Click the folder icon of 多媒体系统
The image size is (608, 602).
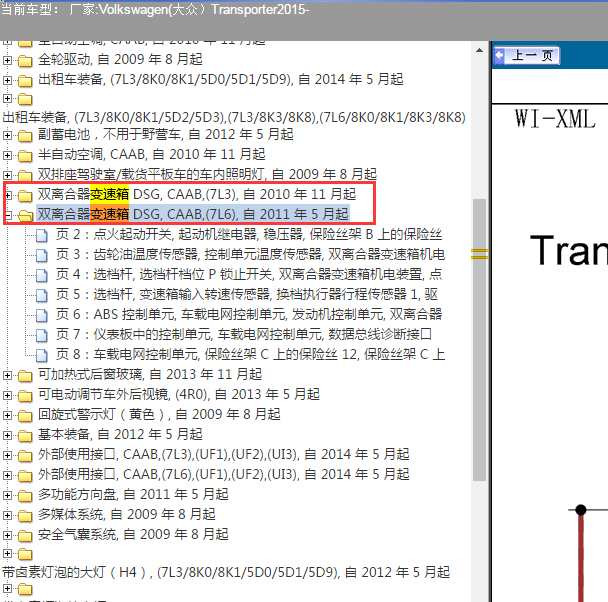[25, 516]
